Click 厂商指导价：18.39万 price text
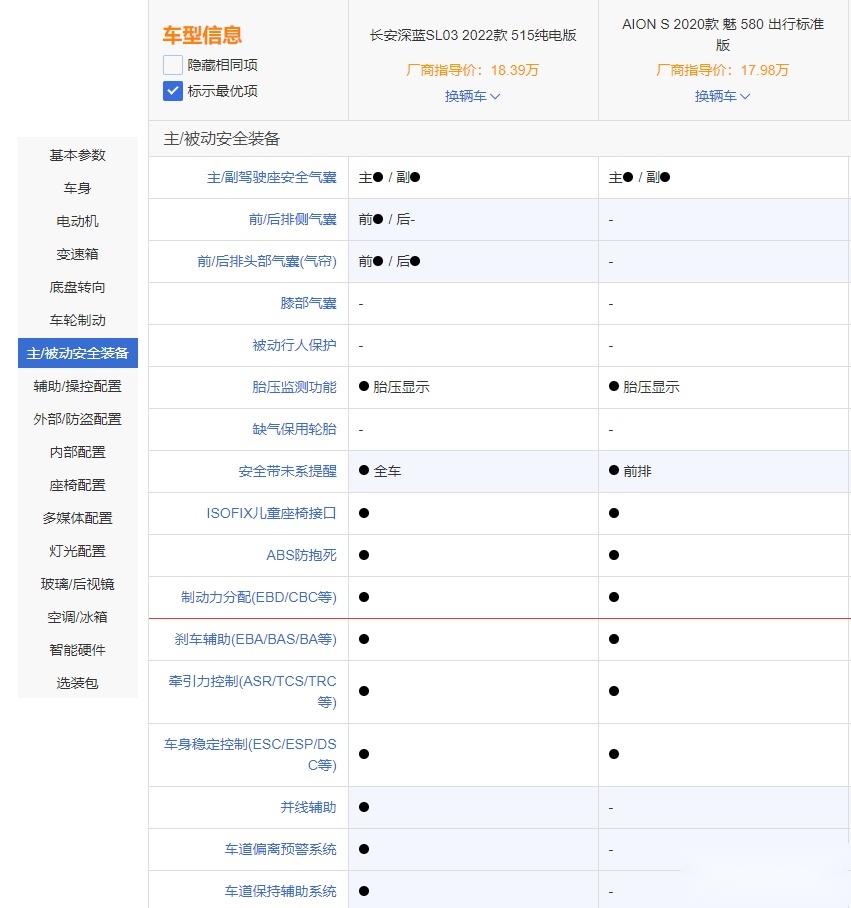The height and width of the screenshot is (908, 851). (472, 70)
